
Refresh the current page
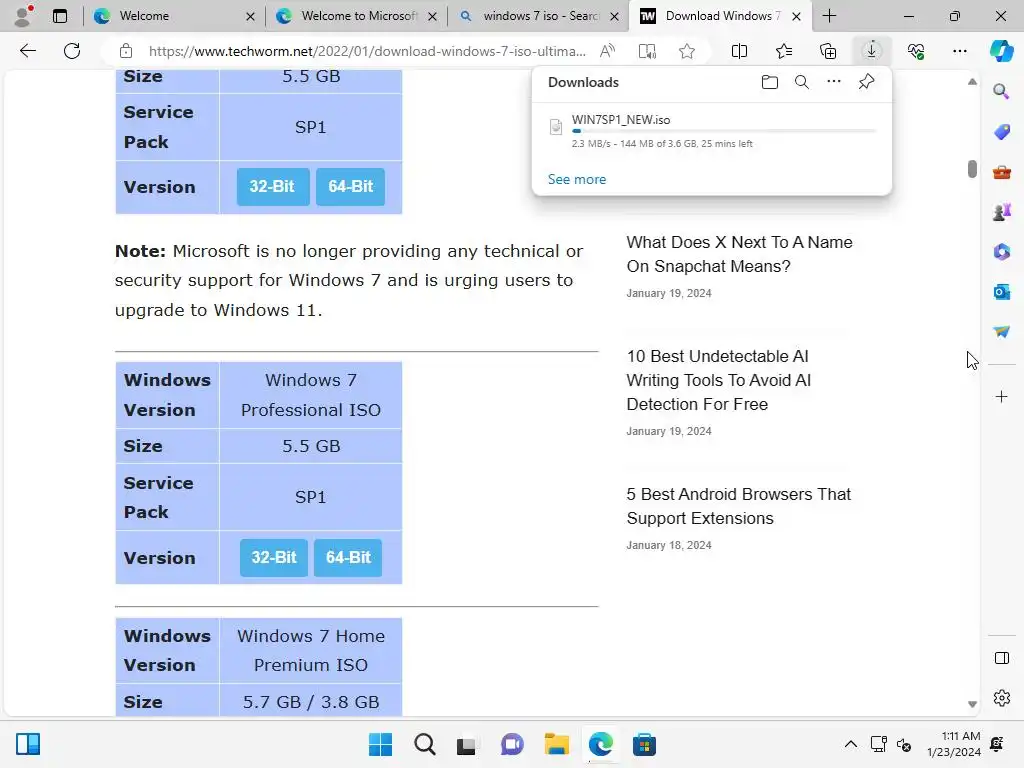[x=72, y=51]
